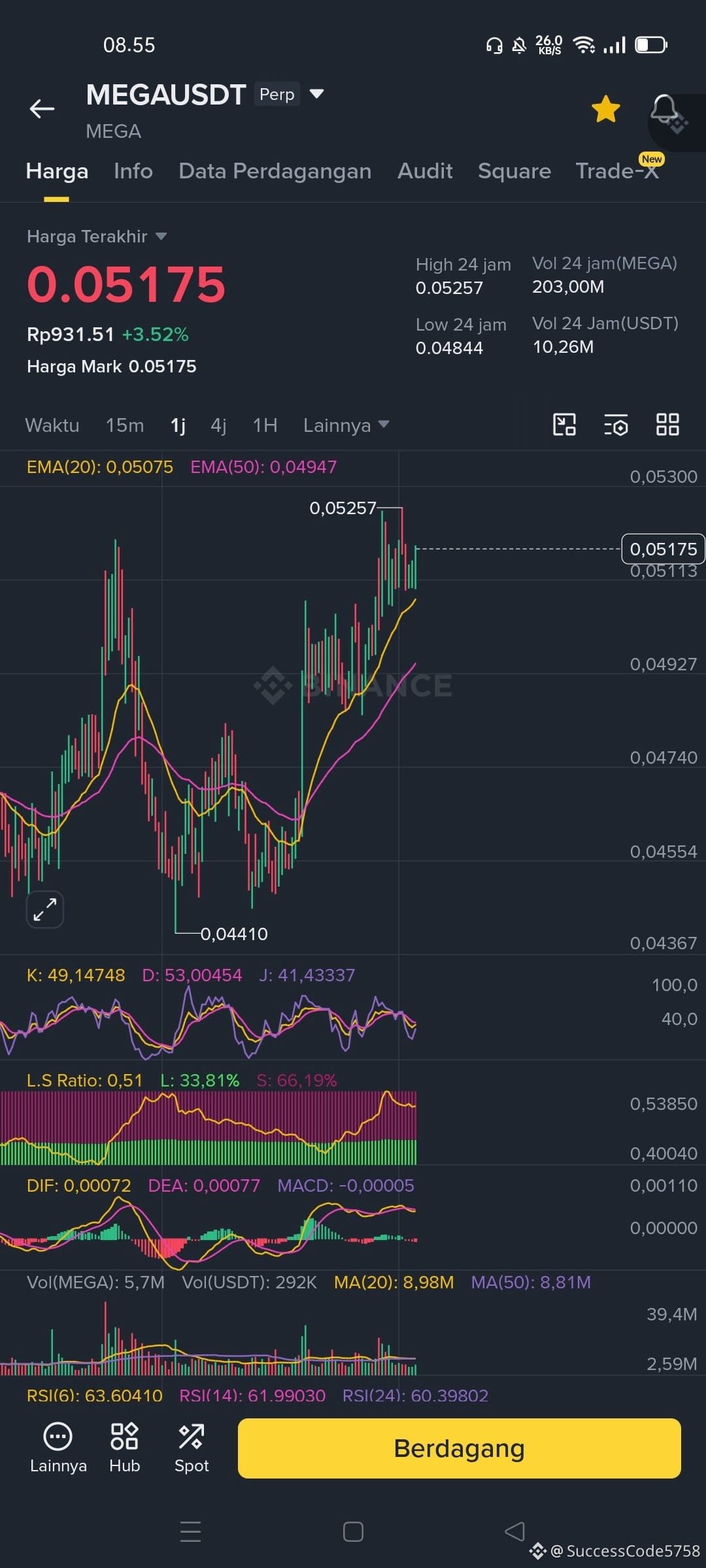Tap the EMA(50) indicator label
Screen dimensions: 706x1568
coord(263,467)
